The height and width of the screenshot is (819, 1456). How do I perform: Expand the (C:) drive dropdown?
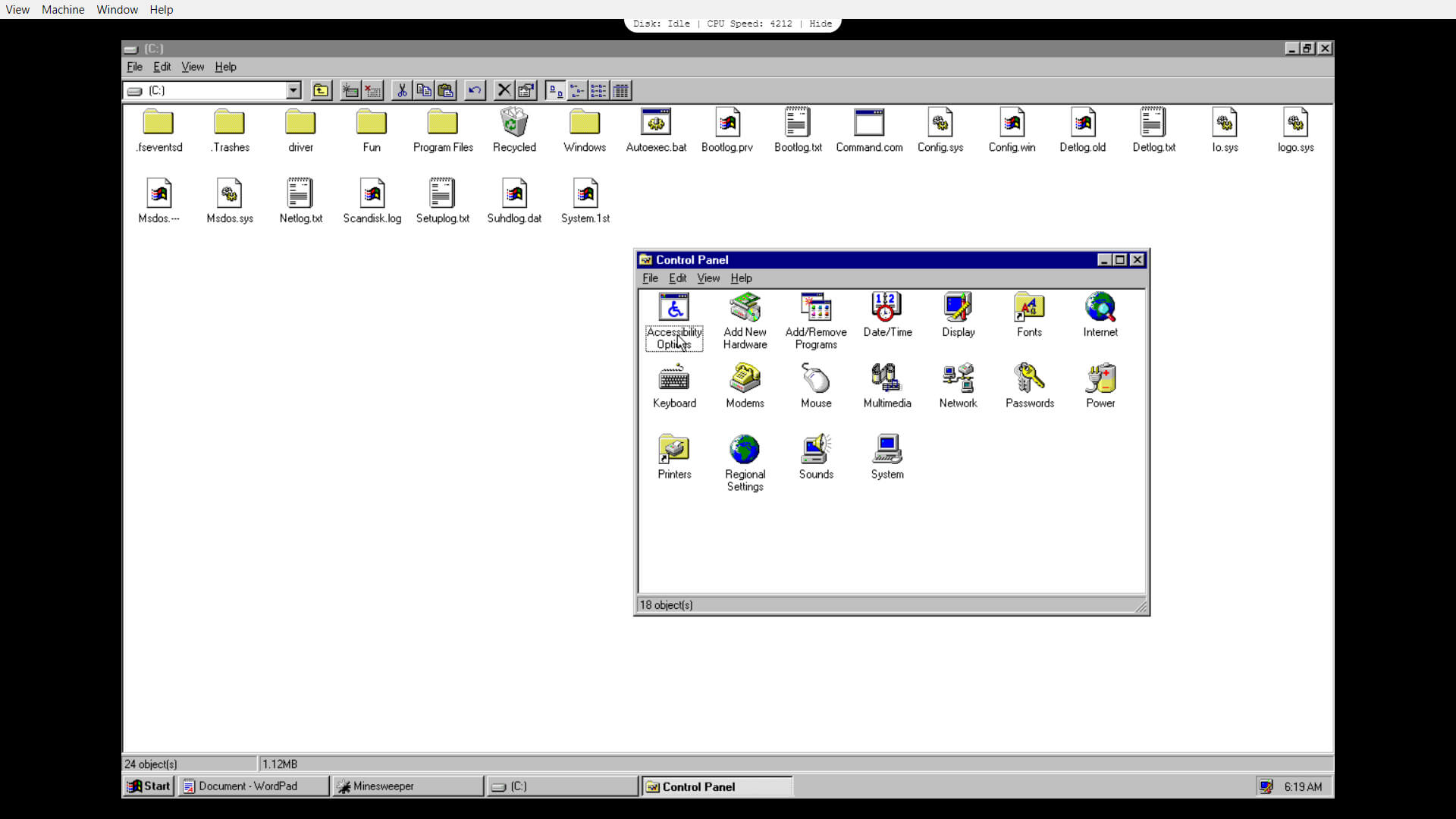pos(293,90)
